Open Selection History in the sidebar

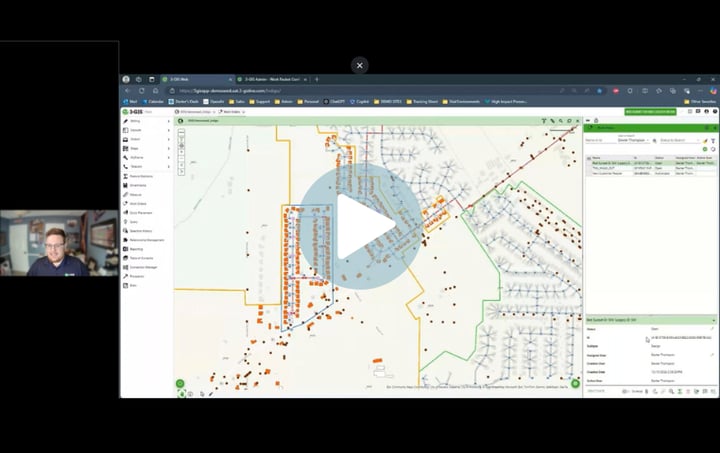coord(137,231)
